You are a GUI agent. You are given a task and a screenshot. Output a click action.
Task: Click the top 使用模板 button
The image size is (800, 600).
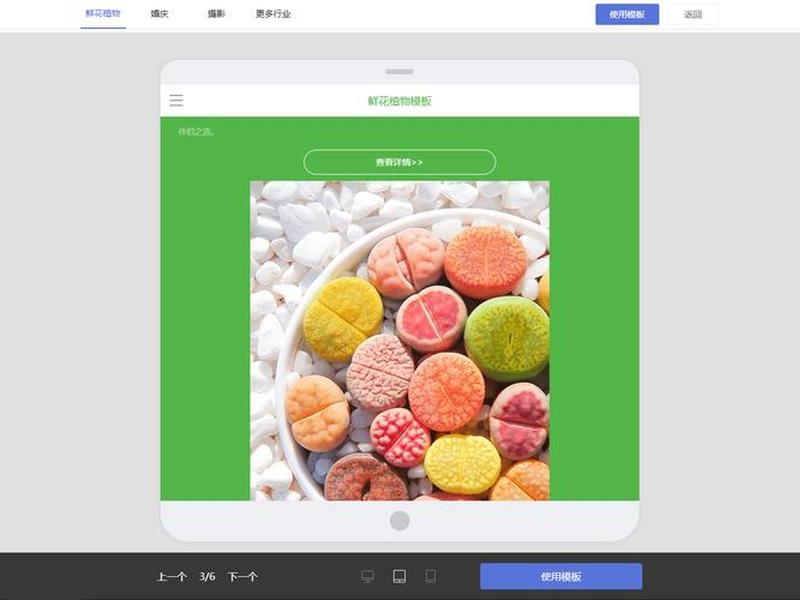(x=627, y=14)
